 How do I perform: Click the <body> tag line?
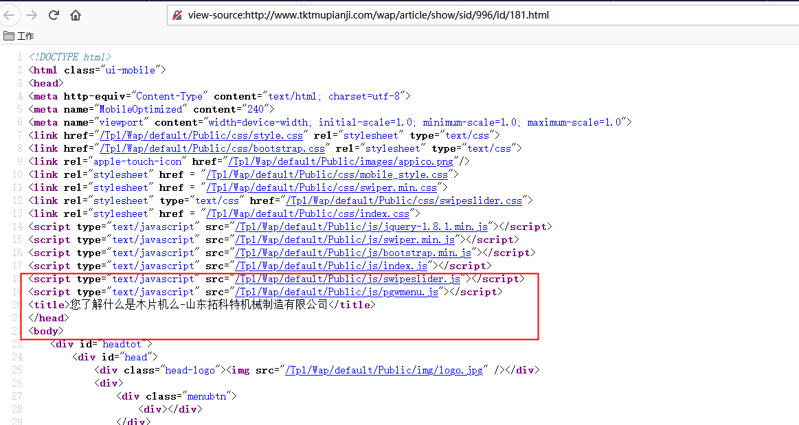click(x=46, y=331)
